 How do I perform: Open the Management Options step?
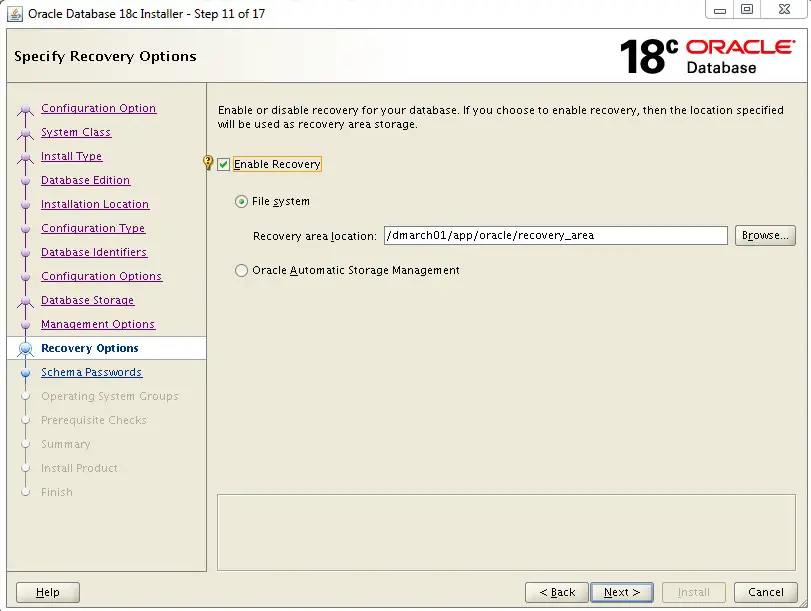pos(98,324)
